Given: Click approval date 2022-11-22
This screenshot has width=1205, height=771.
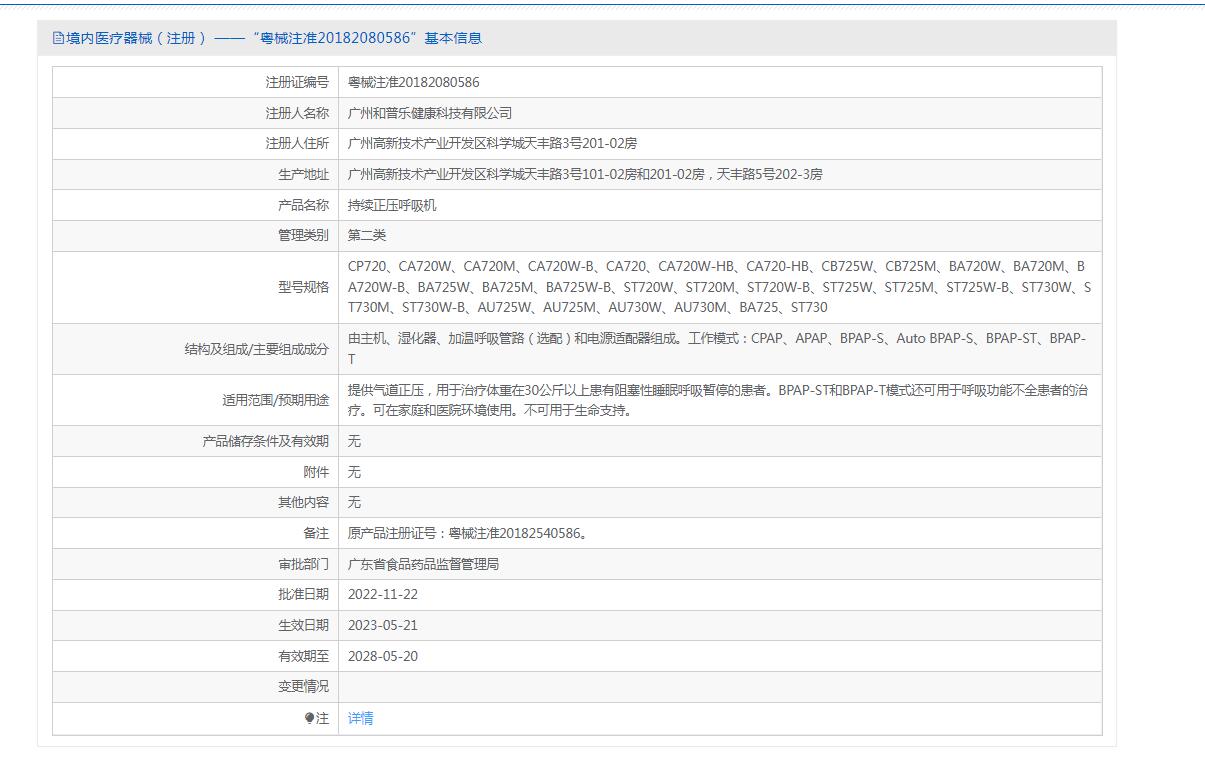Looking at the screenshot, I should click(x=382, y=594).
